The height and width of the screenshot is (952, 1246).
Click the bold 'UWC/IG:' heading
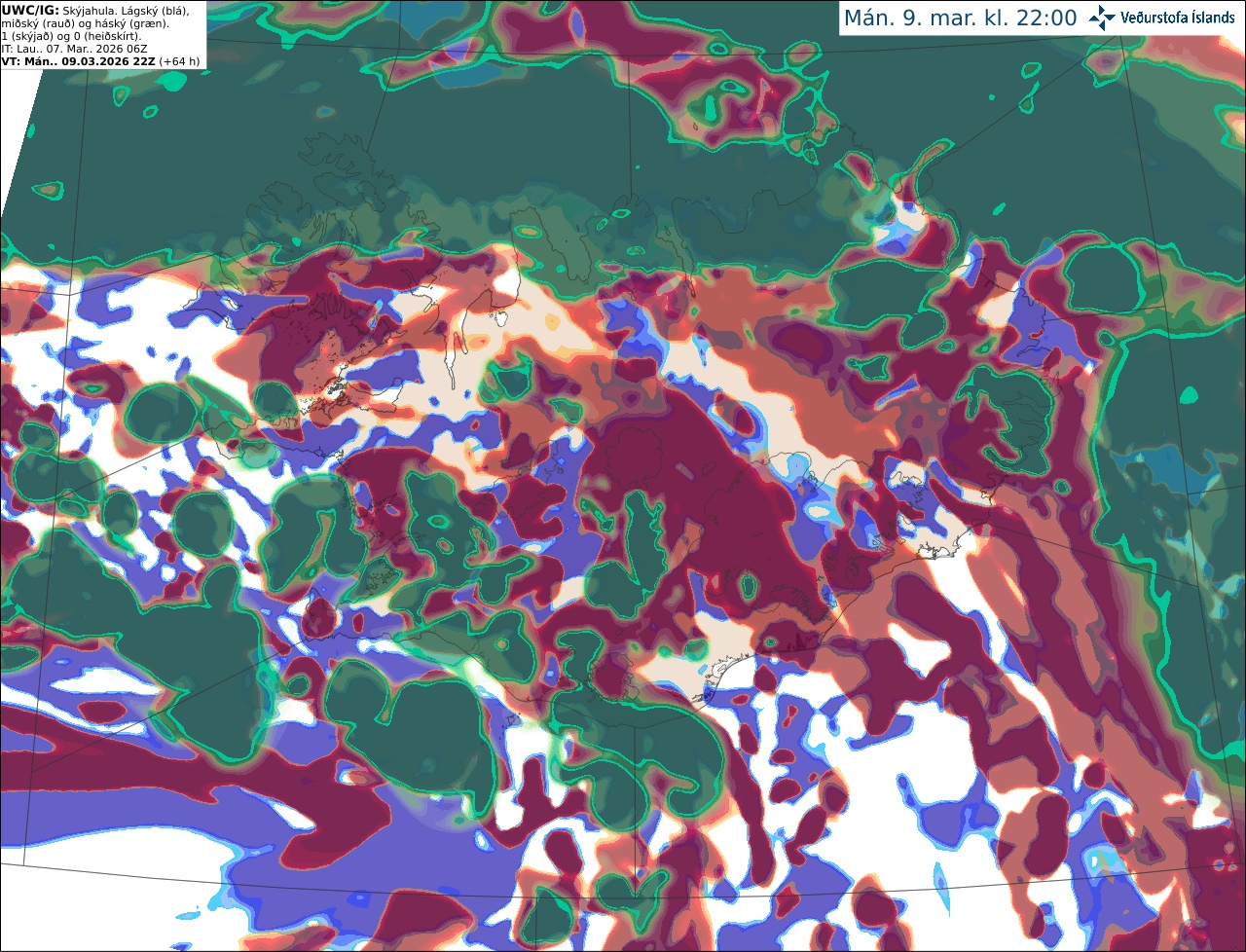(x=29, y=10)
